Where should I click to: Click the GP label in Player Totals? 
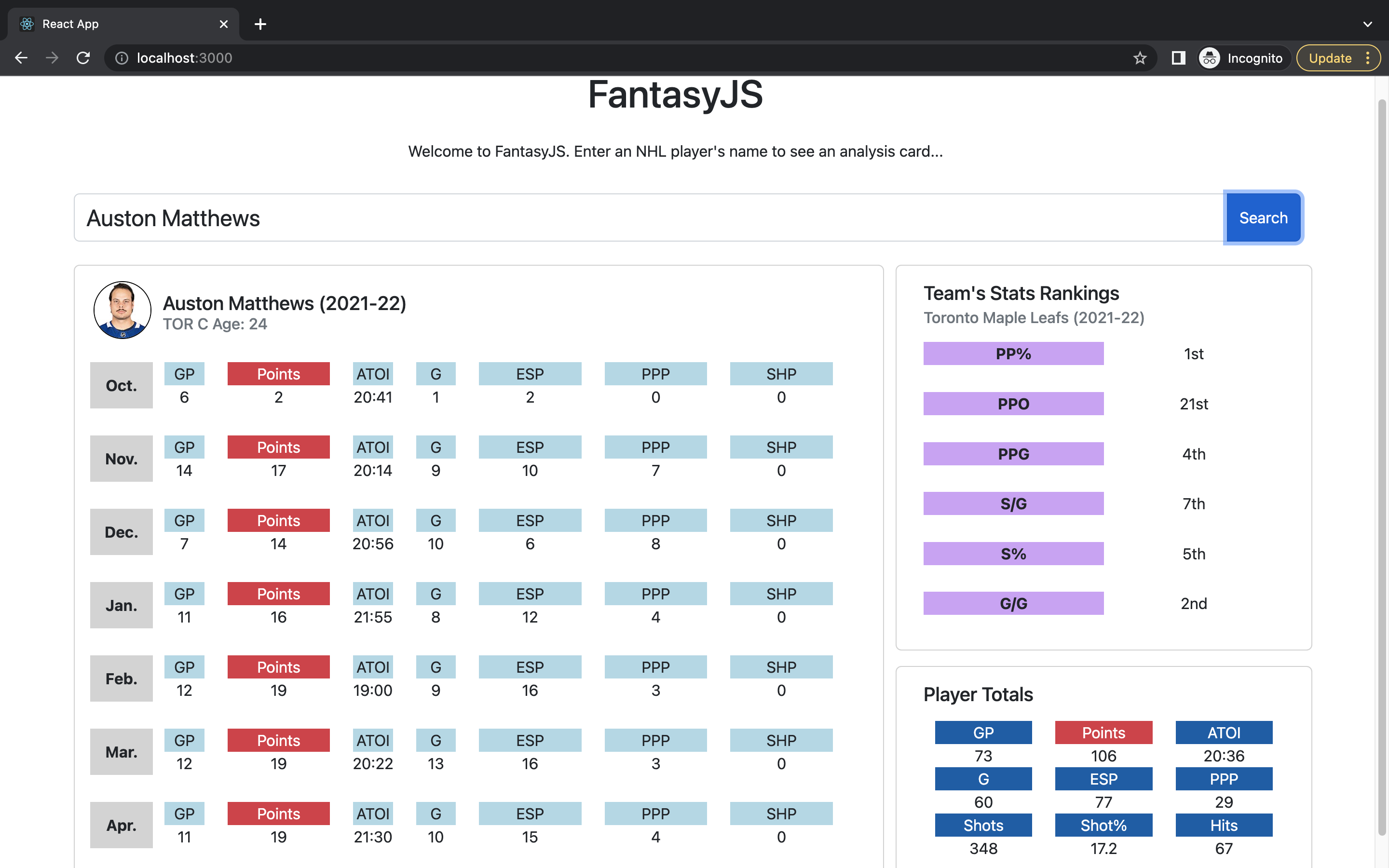click(983, 732)
